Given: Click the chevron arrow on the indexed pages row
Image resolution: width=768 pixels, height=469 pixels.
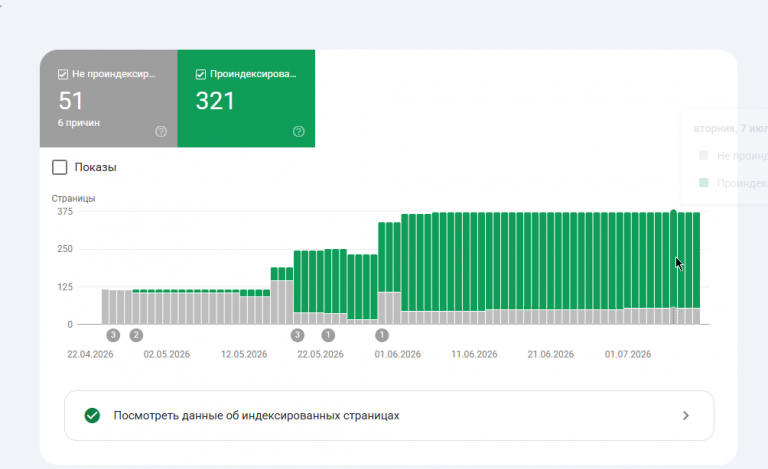Looking at the screenshot, I should point(686,416).
